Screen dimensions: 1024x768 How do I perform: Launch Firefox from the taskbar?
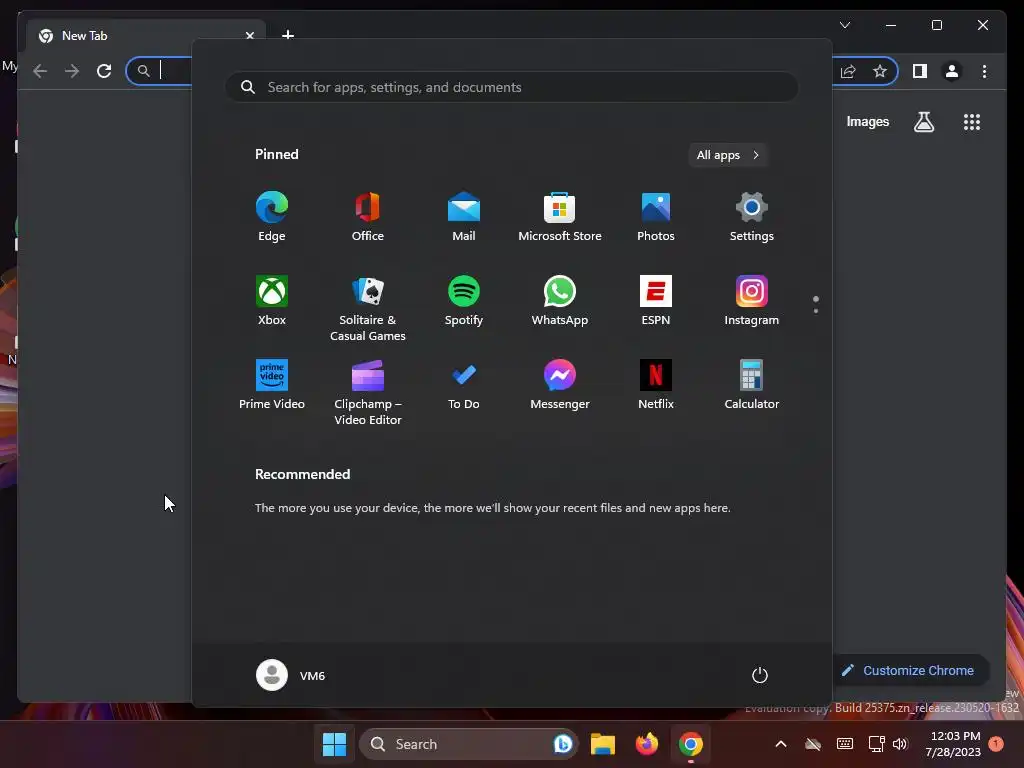647,744
